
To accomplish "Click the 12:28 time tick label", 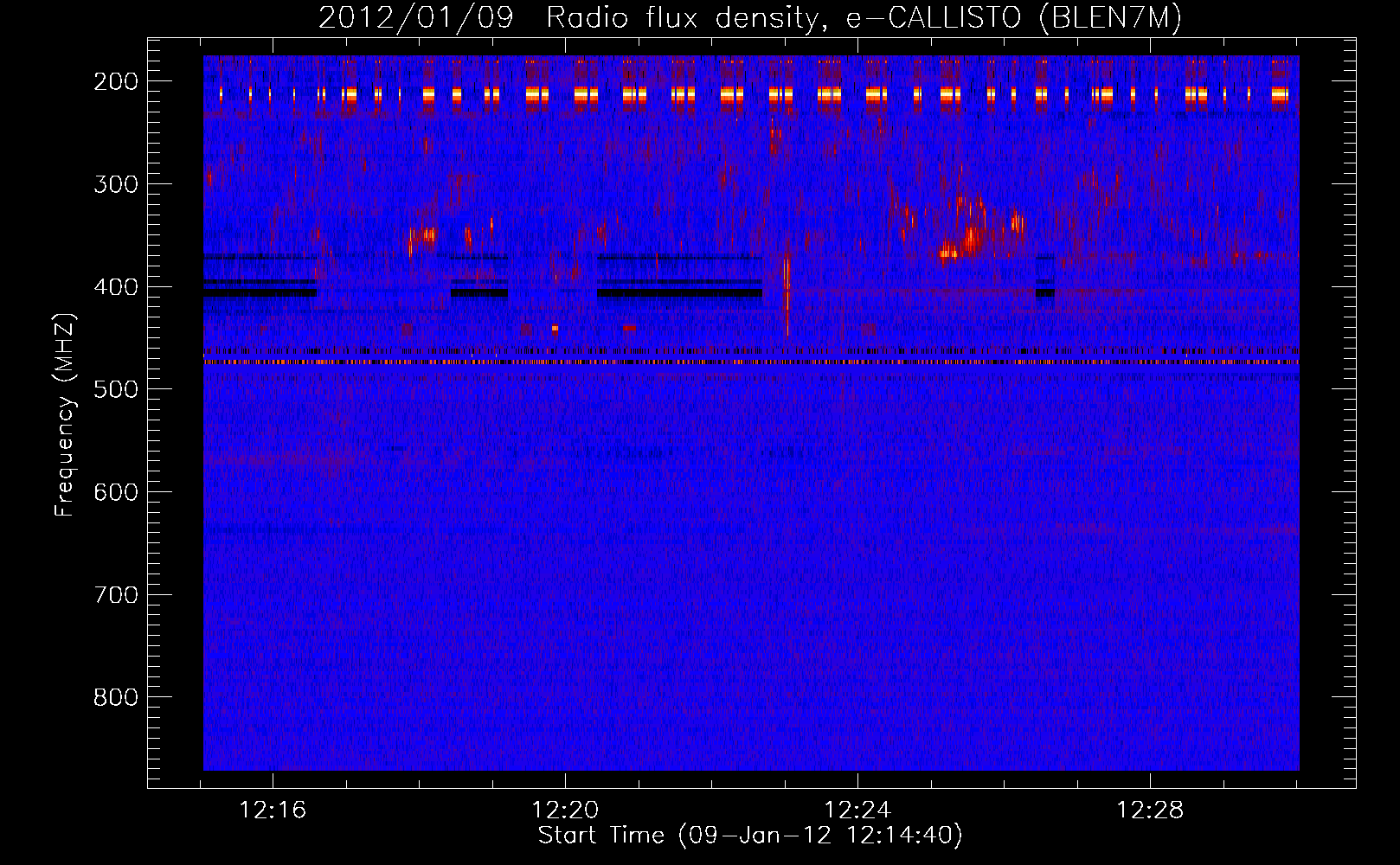I will pyautogui.click(x=1150, y=811).
